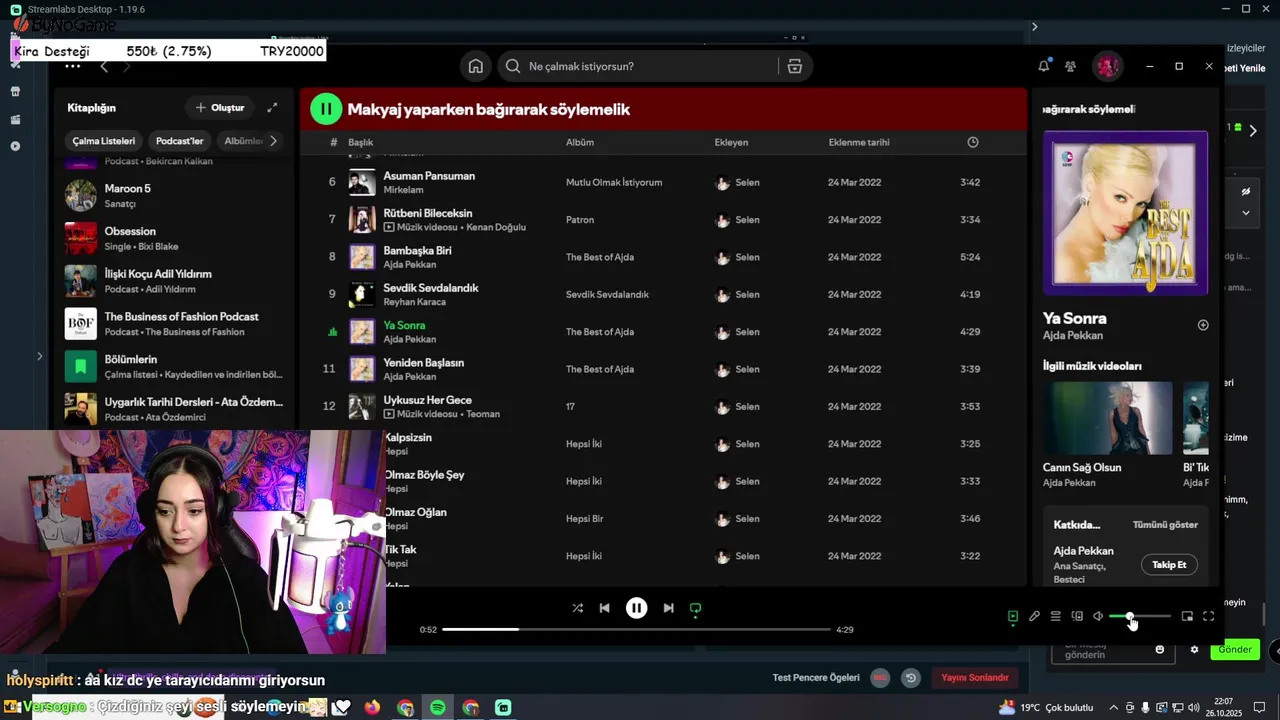Viewport: 1280px width, 720px height.
Task: Expand the Kitaplığın library panel
Action: click(272, 107)
